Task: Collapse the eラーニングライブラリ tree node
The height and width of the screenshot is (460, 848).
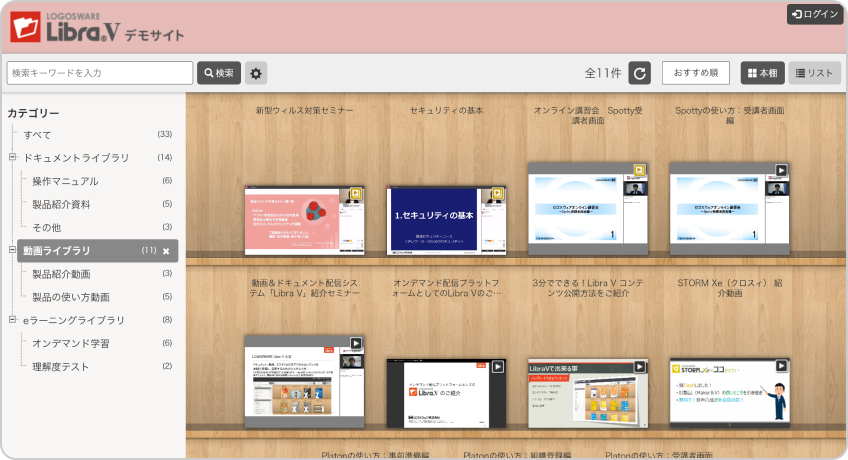Action: coord(12,319)
